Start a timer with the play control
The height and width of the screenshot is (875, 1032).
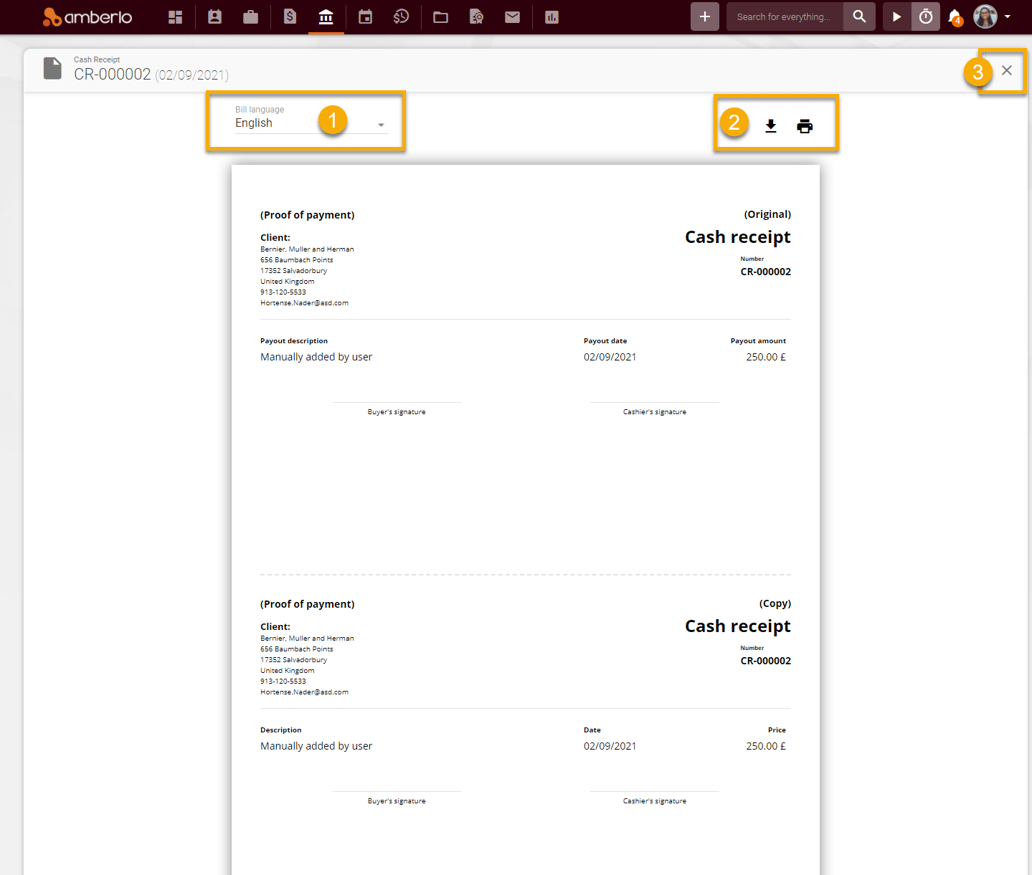coord(895,17)
